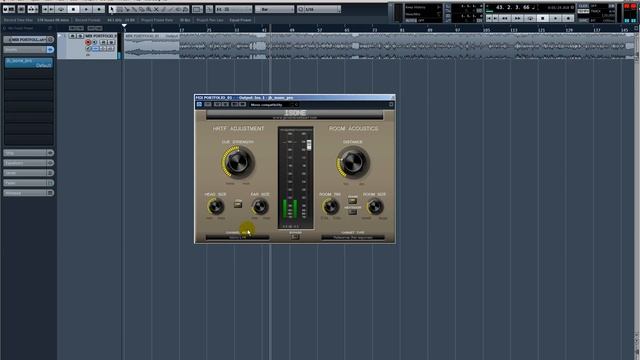Toggle the metronome CLICK button
The width and height of the screenshot is (640, 360).
coord(584,6)
